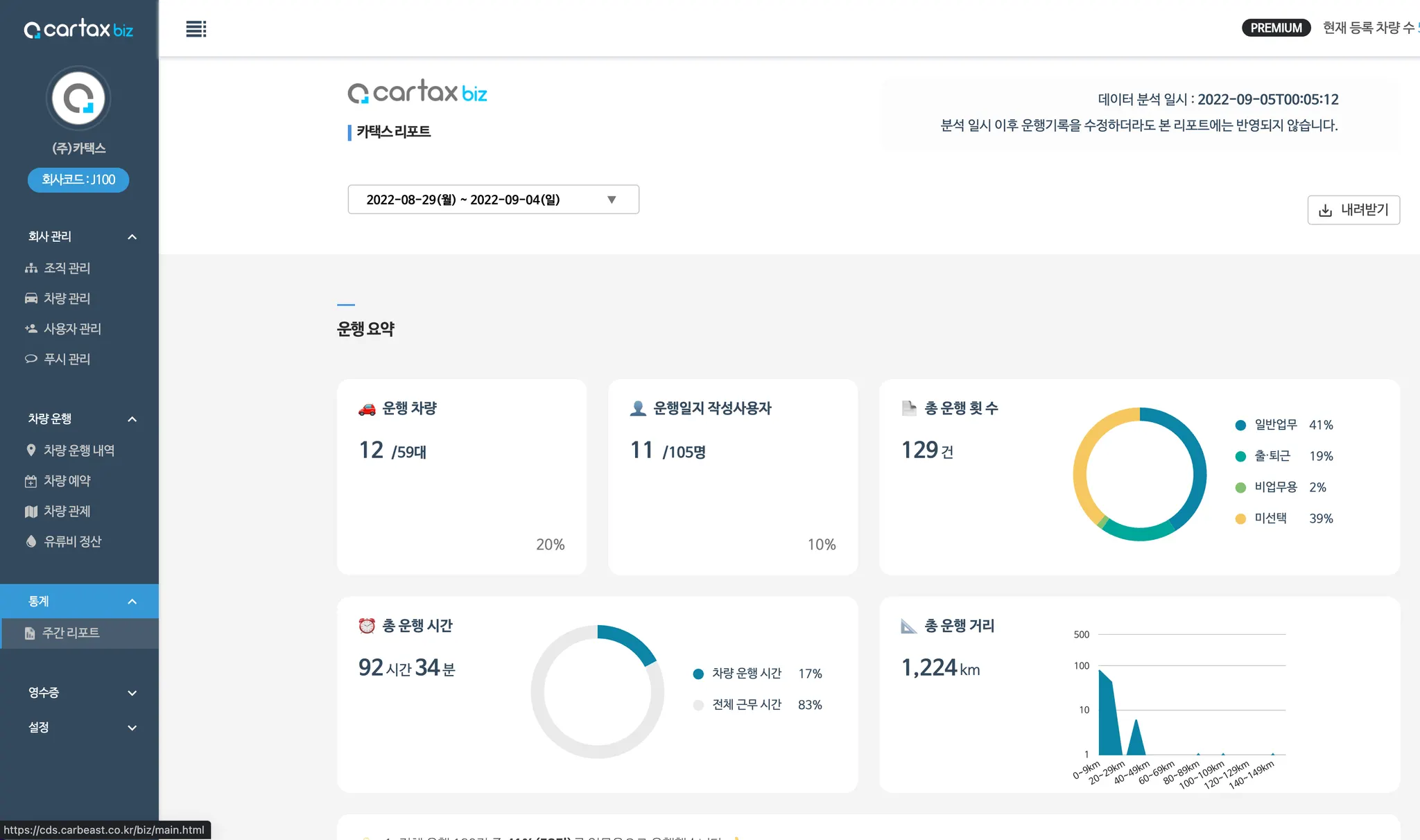Toggle the 일반업무 legend item in chart
The width and height of the screenshot is (1420, 840).
click(1274, 425)
